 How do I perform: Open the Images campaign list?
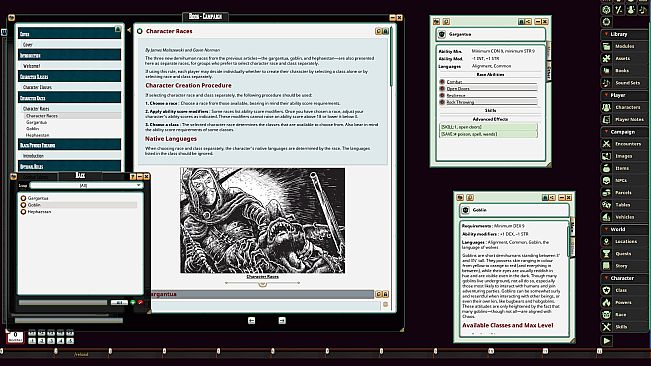point(624,156)
